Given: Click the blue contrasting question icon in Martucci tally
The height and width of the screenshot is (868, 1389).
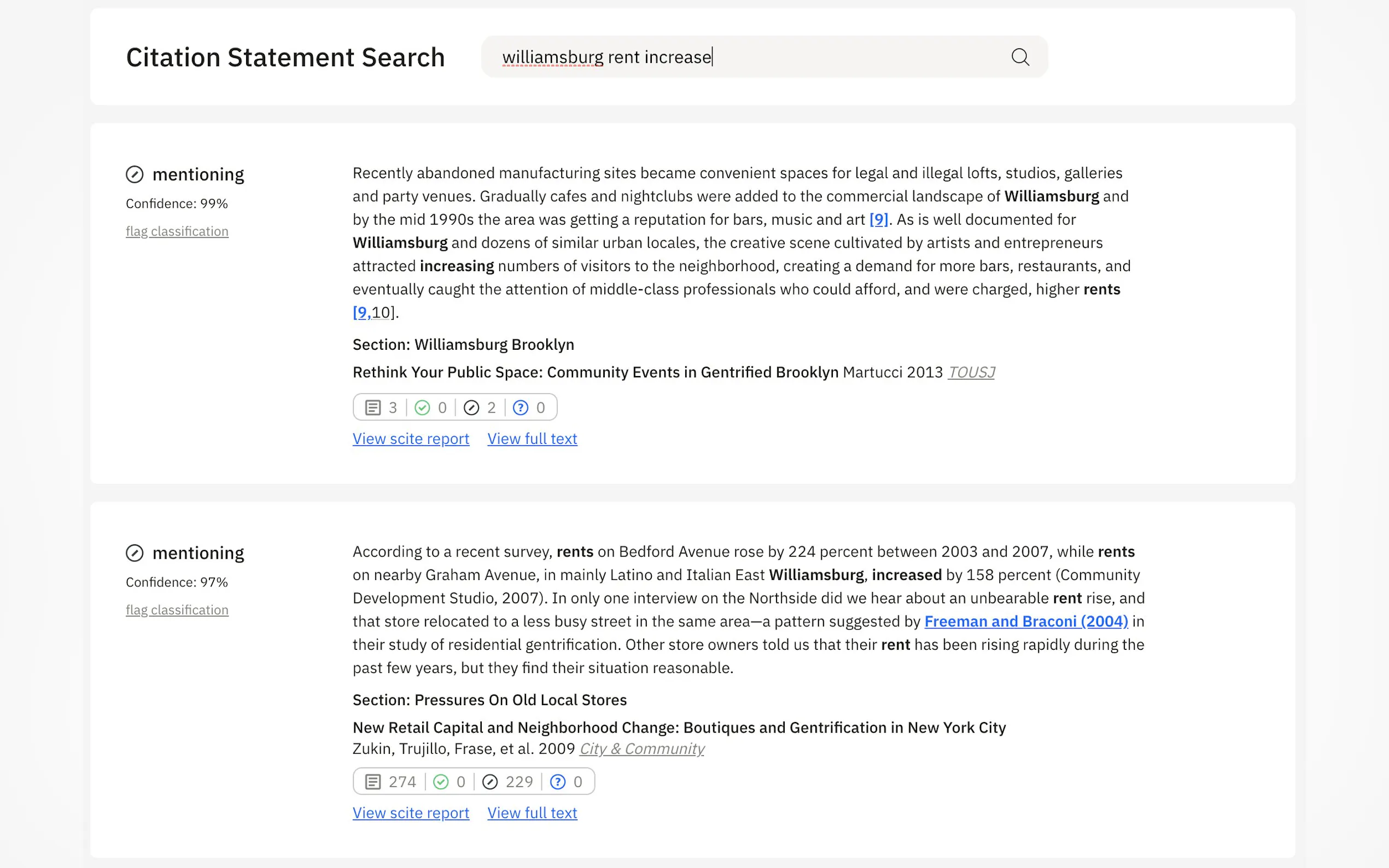Looking at the screenshot, I should click(x=520, y=408).
